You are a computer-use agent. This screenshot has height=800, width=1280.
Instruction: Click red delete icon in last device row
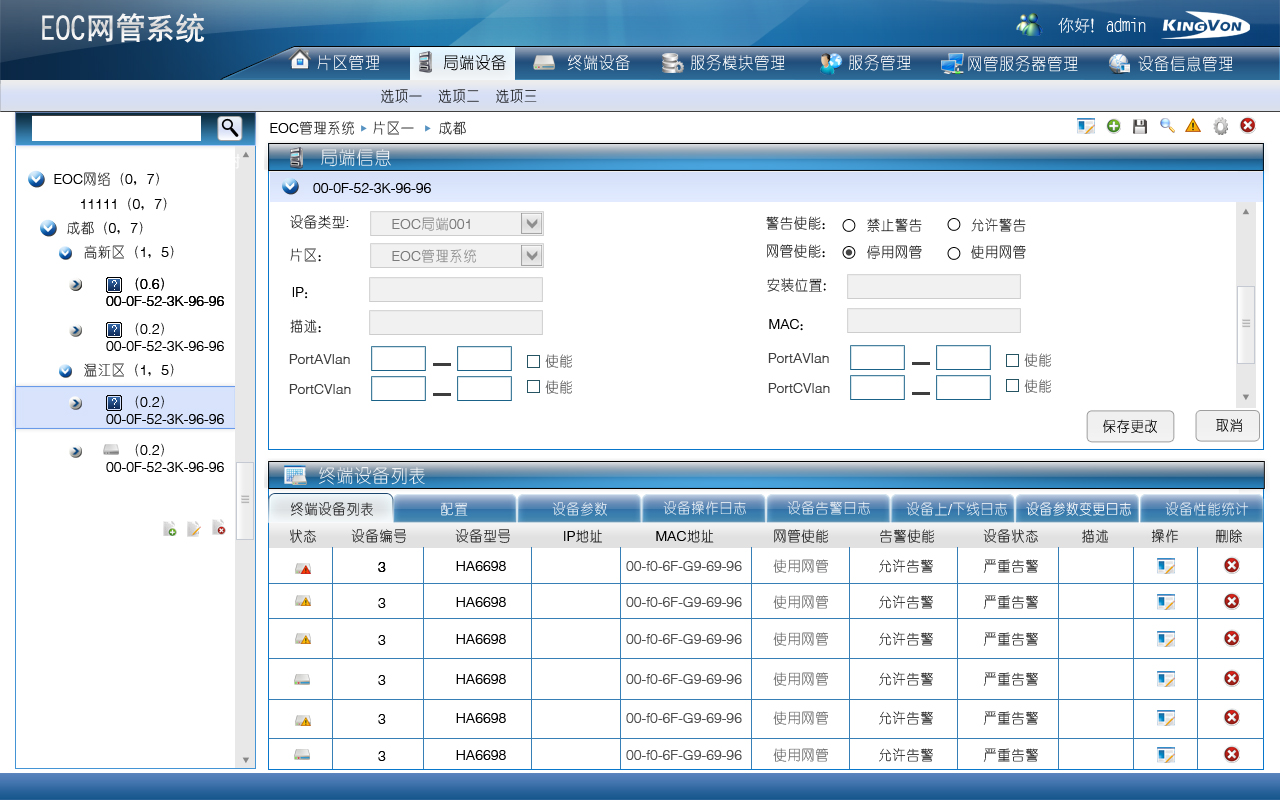1232,754
